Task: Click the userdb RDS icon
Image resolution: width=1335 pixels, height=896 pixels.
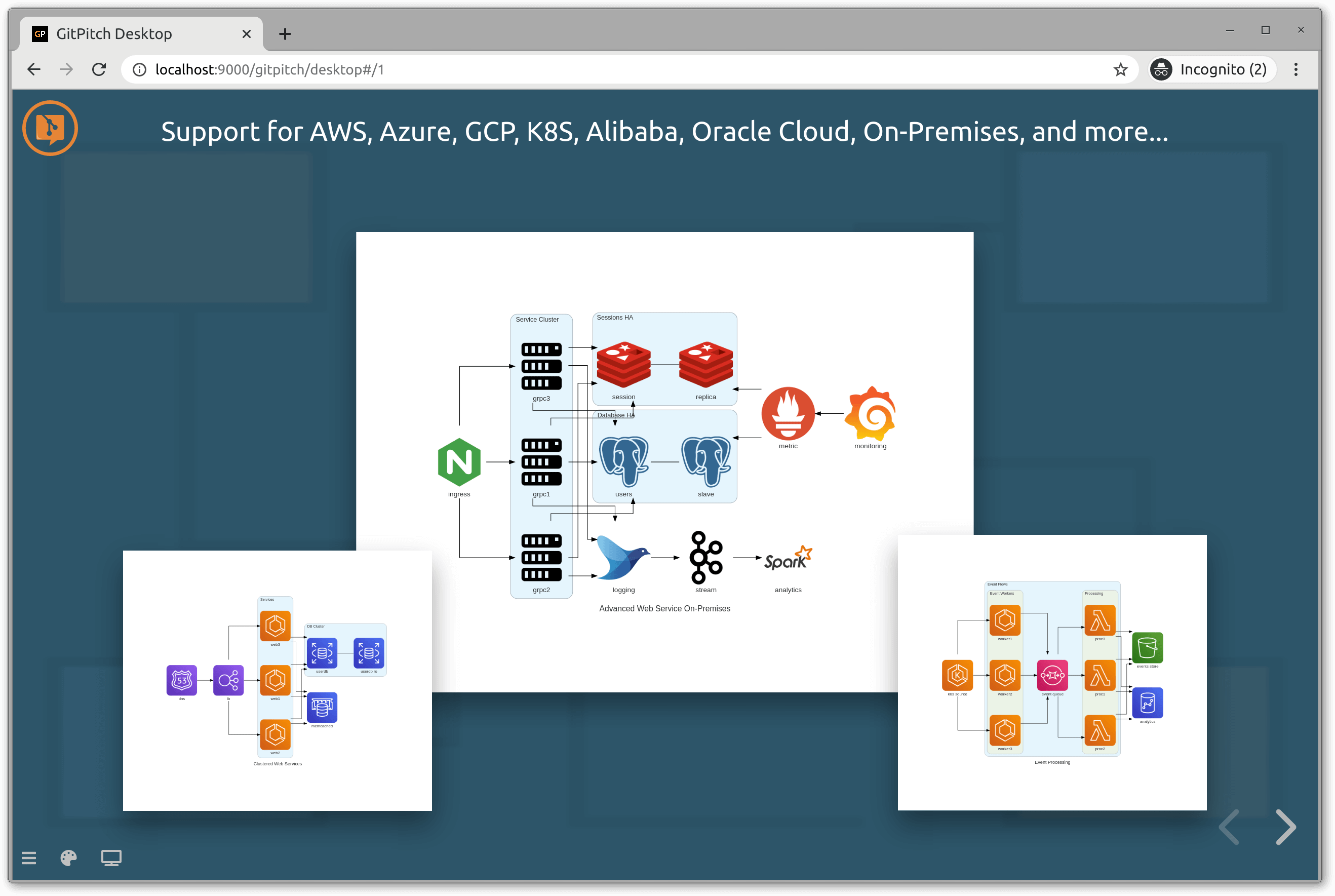Action: pyautogui.click(x=322, y=653)
